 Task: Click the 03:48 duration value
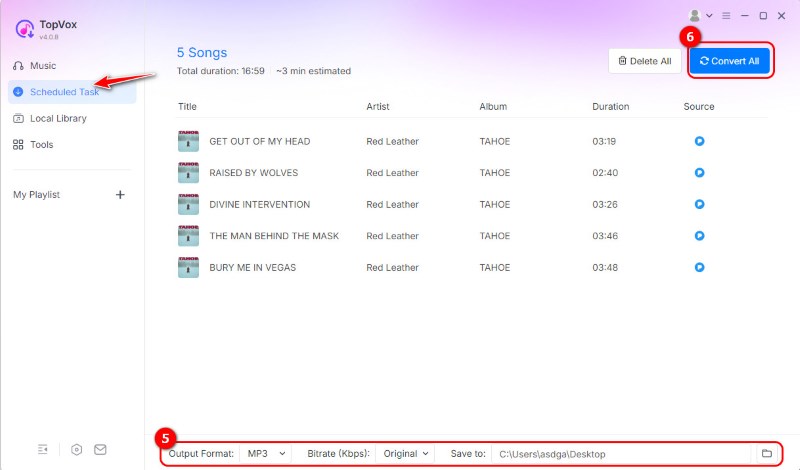(x=605, y=268)
